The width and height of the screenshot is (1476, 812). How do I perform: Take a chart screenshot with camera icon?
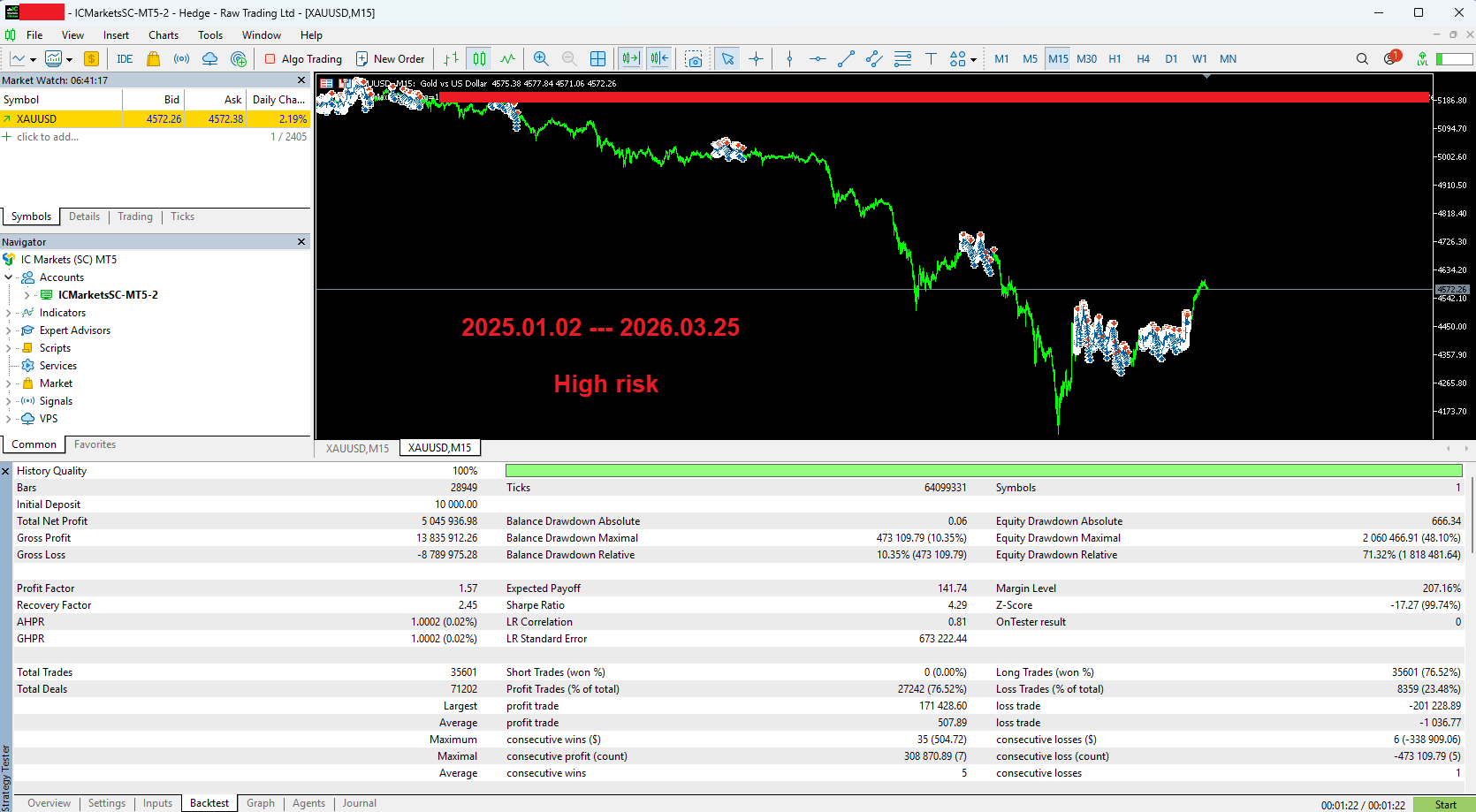[694, 59]
